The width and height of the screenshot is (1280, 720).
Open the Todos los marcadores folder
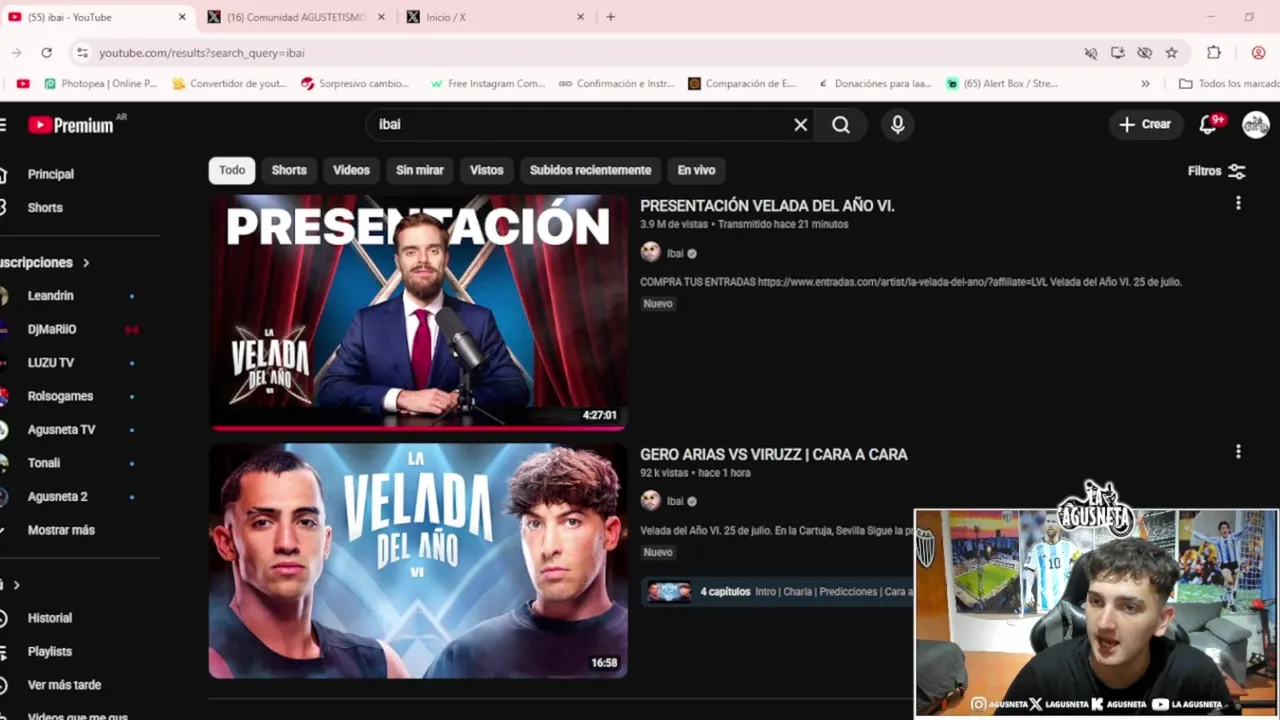point(1229,84)
